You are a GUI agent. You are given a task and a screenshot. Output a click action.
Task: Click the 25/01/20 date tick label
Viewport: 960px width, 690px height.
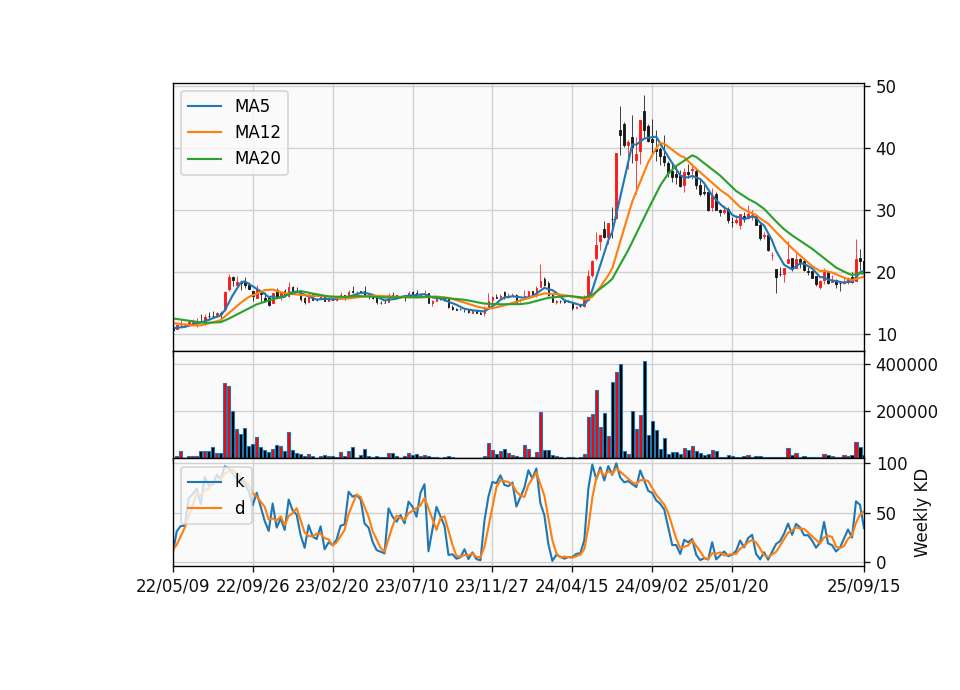(732, 586)
